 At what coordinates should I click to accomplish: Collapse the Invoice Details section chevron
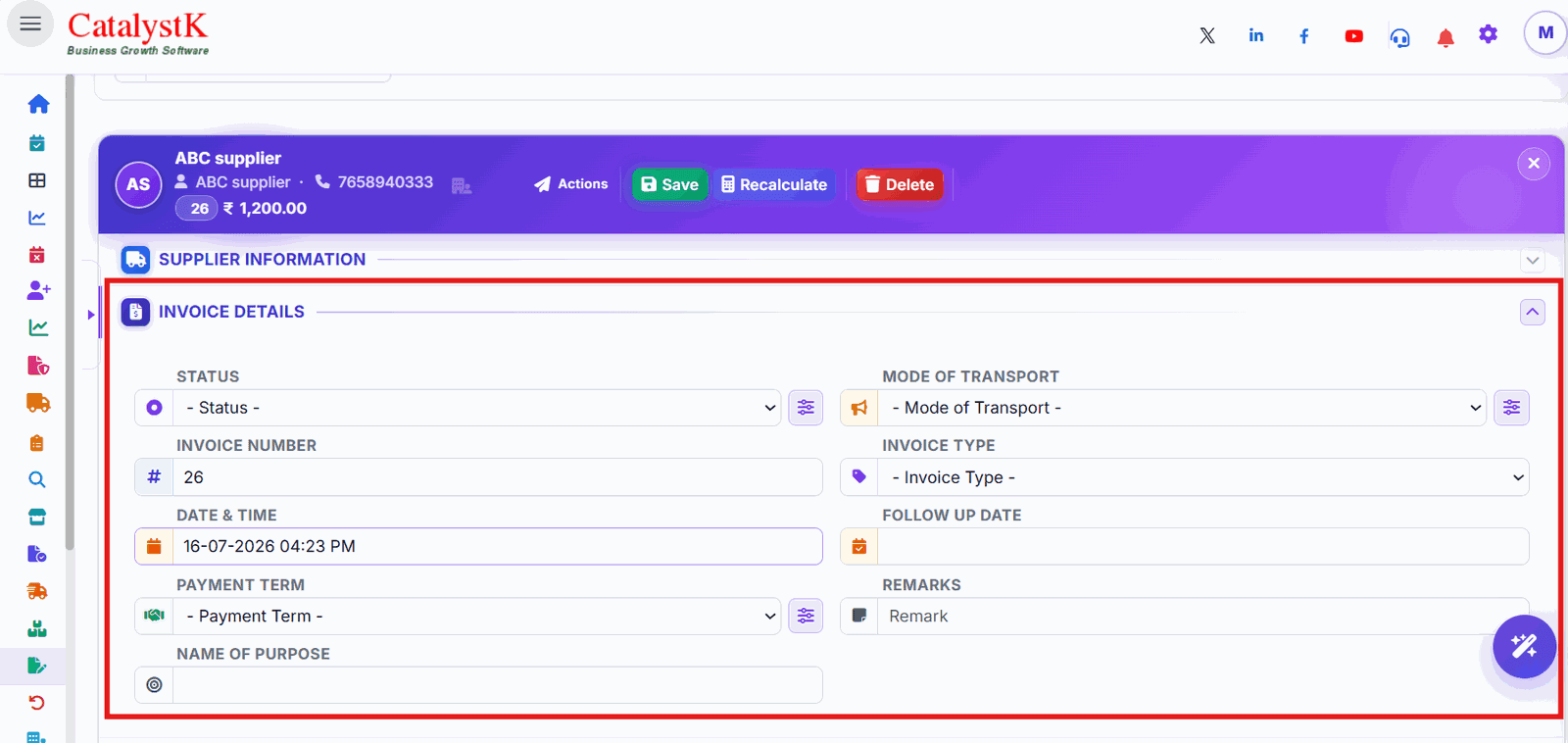point(1533,312)
